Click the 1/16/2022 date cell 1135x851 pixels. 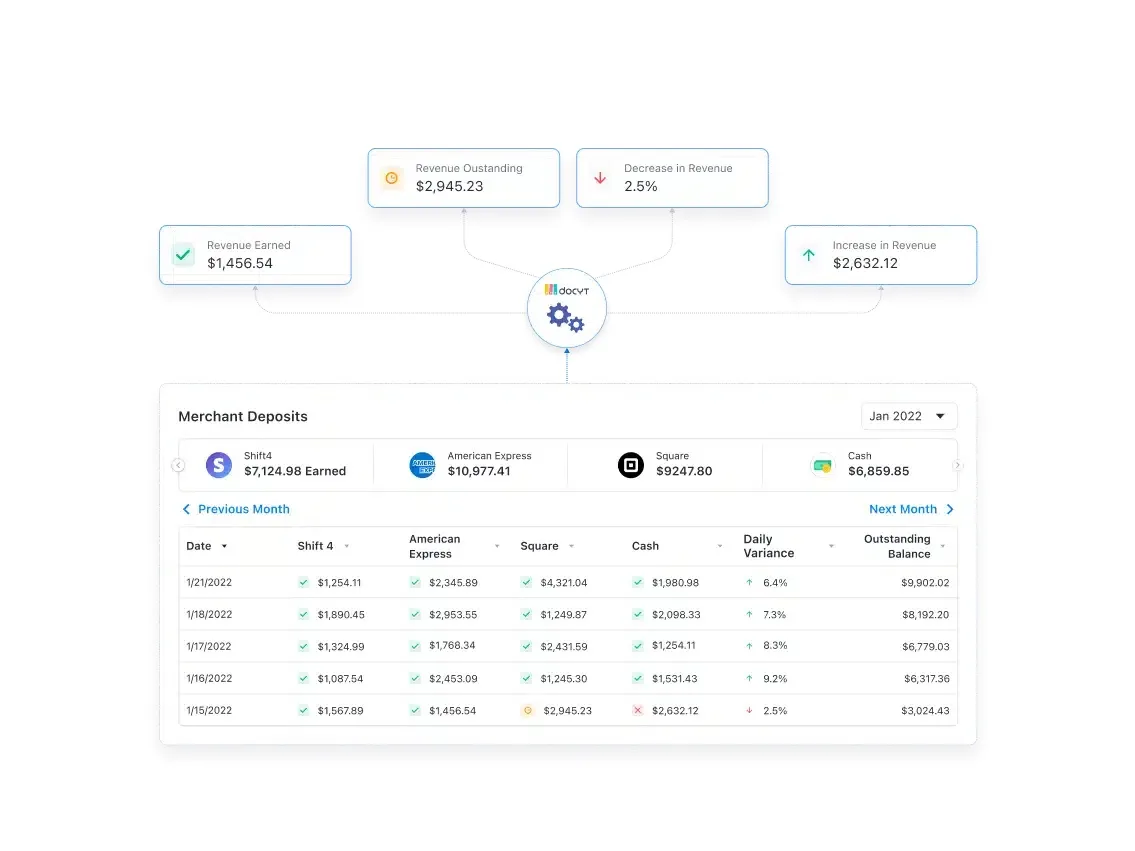pyautogui.click(x=209, y=679)
